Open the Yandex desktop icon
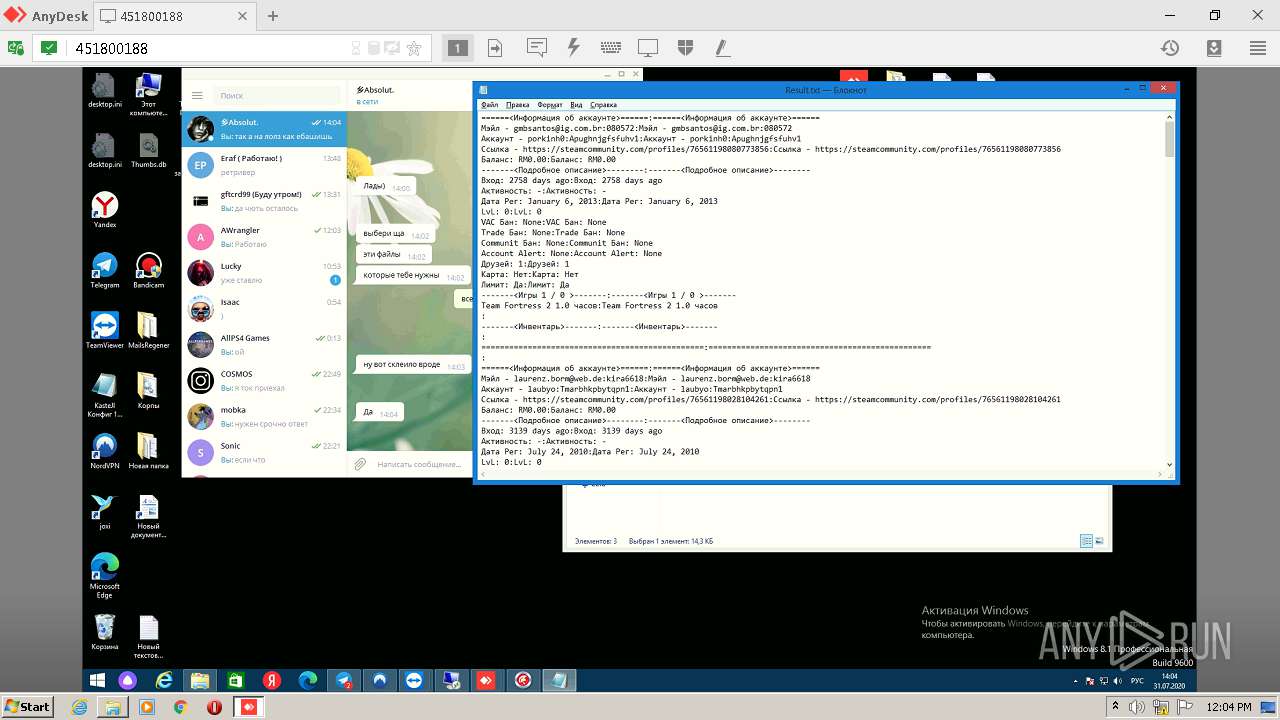The image size is (1280, 720). [105, 210]
